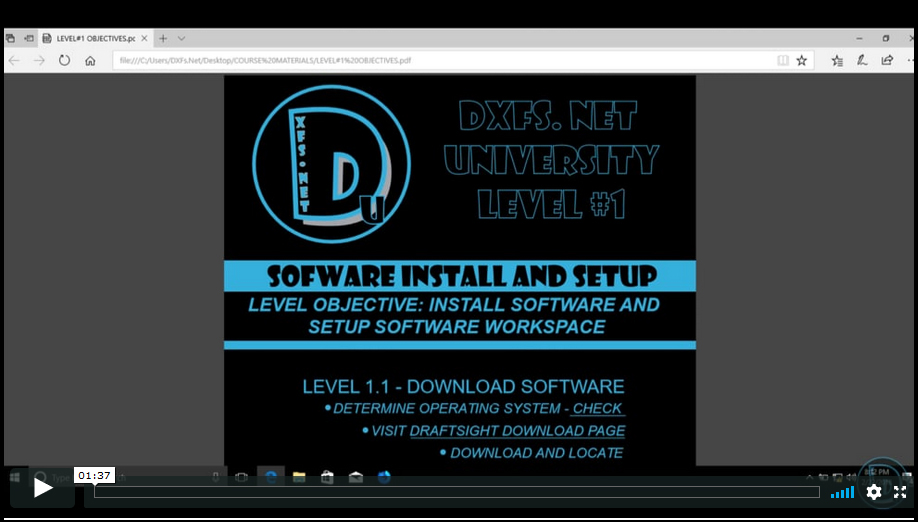This screenshot has height=522, width=918.
Task: Open the Edge share icon
Action: (x=887, y=60)
